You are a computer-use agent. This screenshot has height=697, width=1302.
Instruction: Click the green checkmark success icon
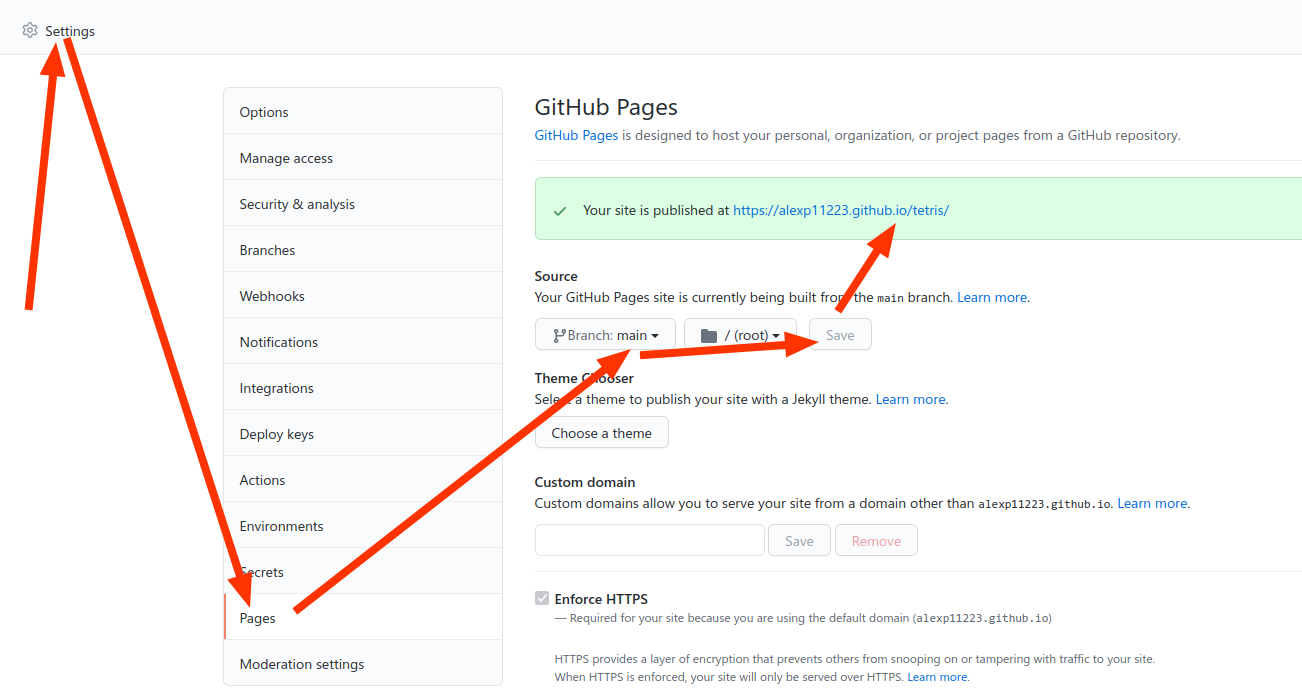click(560, 211)
